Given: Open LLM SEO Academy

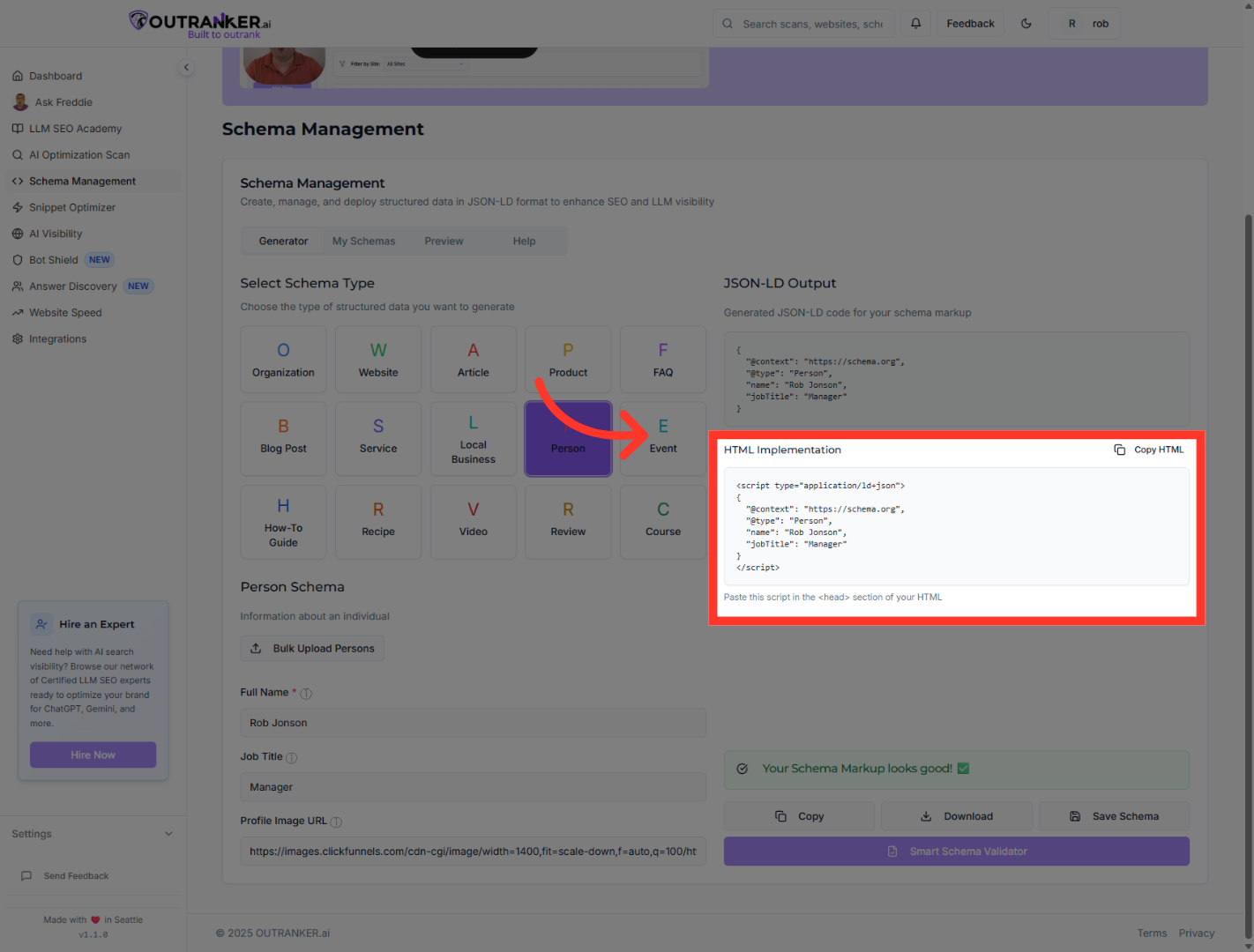Looking at the screenshot, I should coord(93,129).
